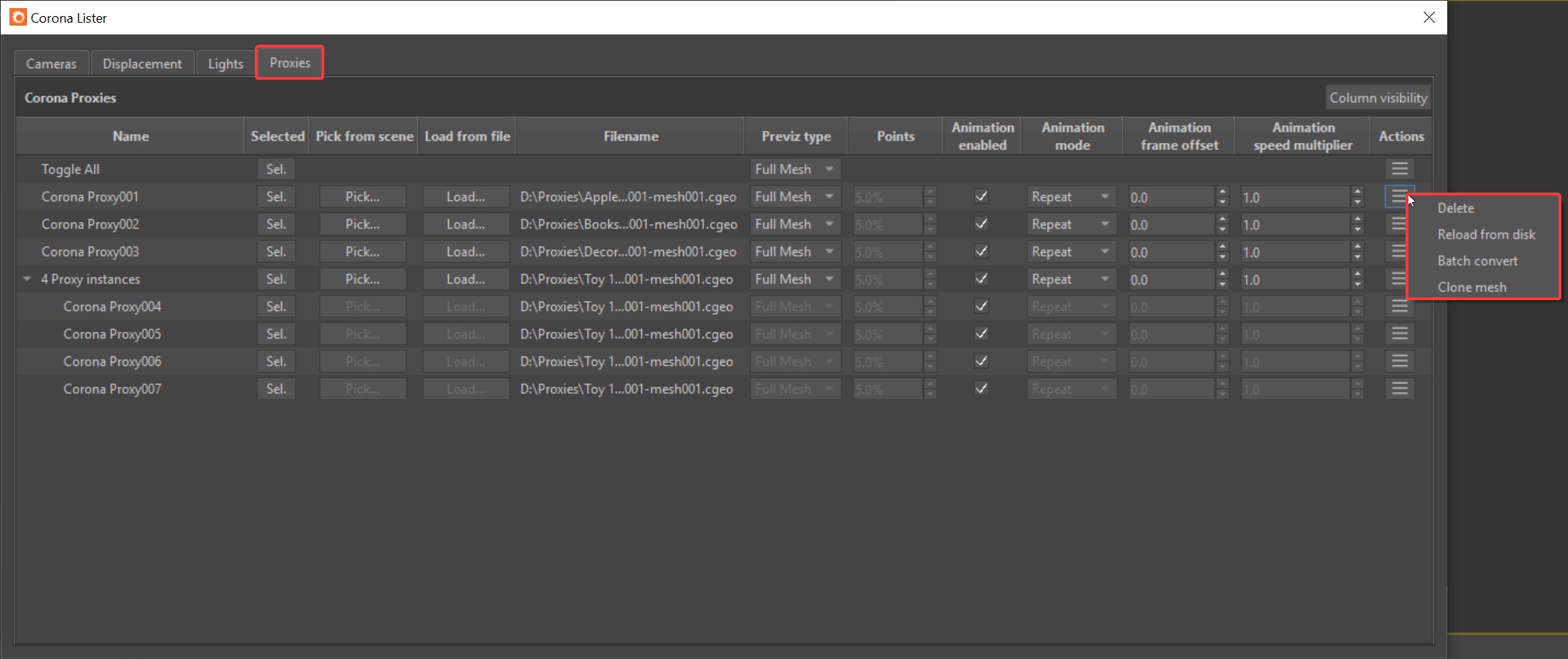This screenshot has width=1568, height=659.
Task: Click Load... button for Corona Proxy003
Action: [x=466, y=252]
